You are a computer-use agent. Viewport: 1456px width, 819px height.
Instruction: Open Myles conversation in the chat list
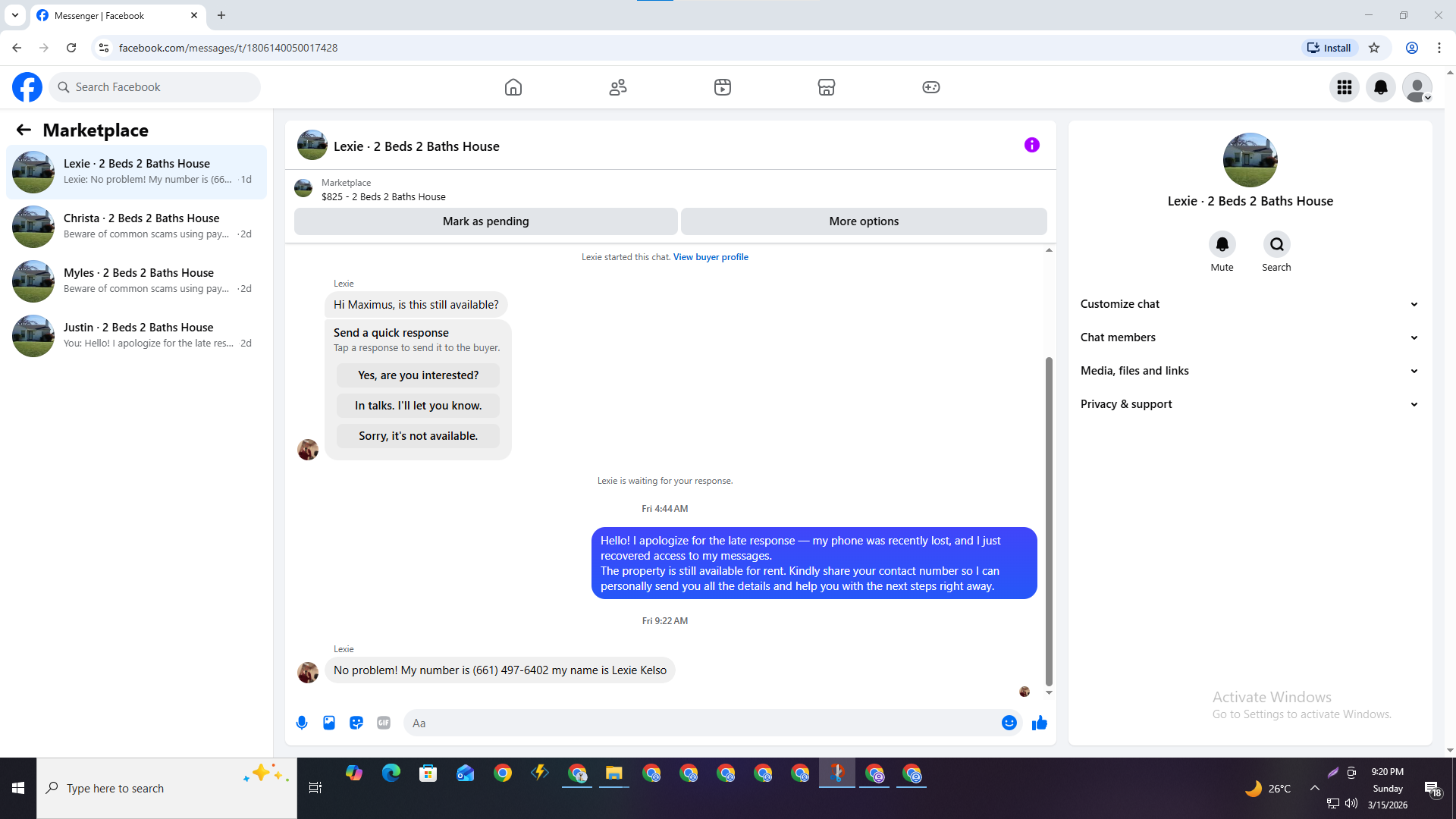click(x=136, y=281)
